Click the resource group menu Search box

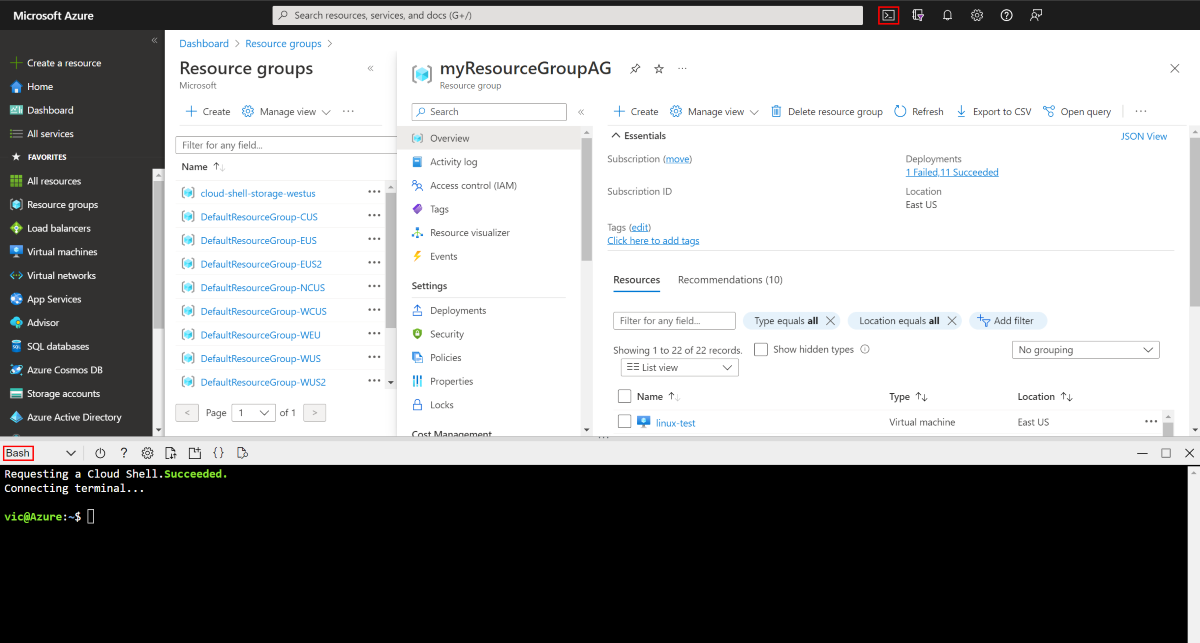pyautogui.click(x=489, y=112)
